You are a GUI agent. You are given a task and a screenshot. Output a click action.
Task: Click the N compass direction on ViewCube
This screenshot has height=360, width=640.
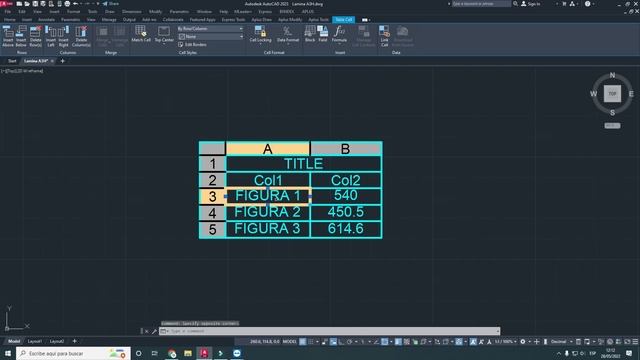[x=612, y=75]
